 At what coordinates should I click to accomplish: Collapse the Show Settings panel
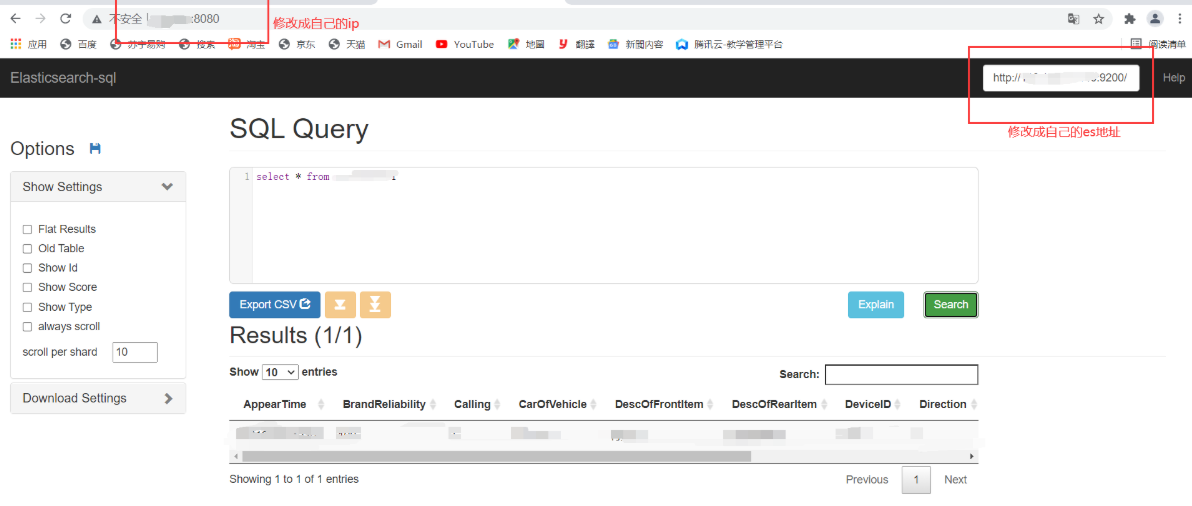click(x=98, y=187)
